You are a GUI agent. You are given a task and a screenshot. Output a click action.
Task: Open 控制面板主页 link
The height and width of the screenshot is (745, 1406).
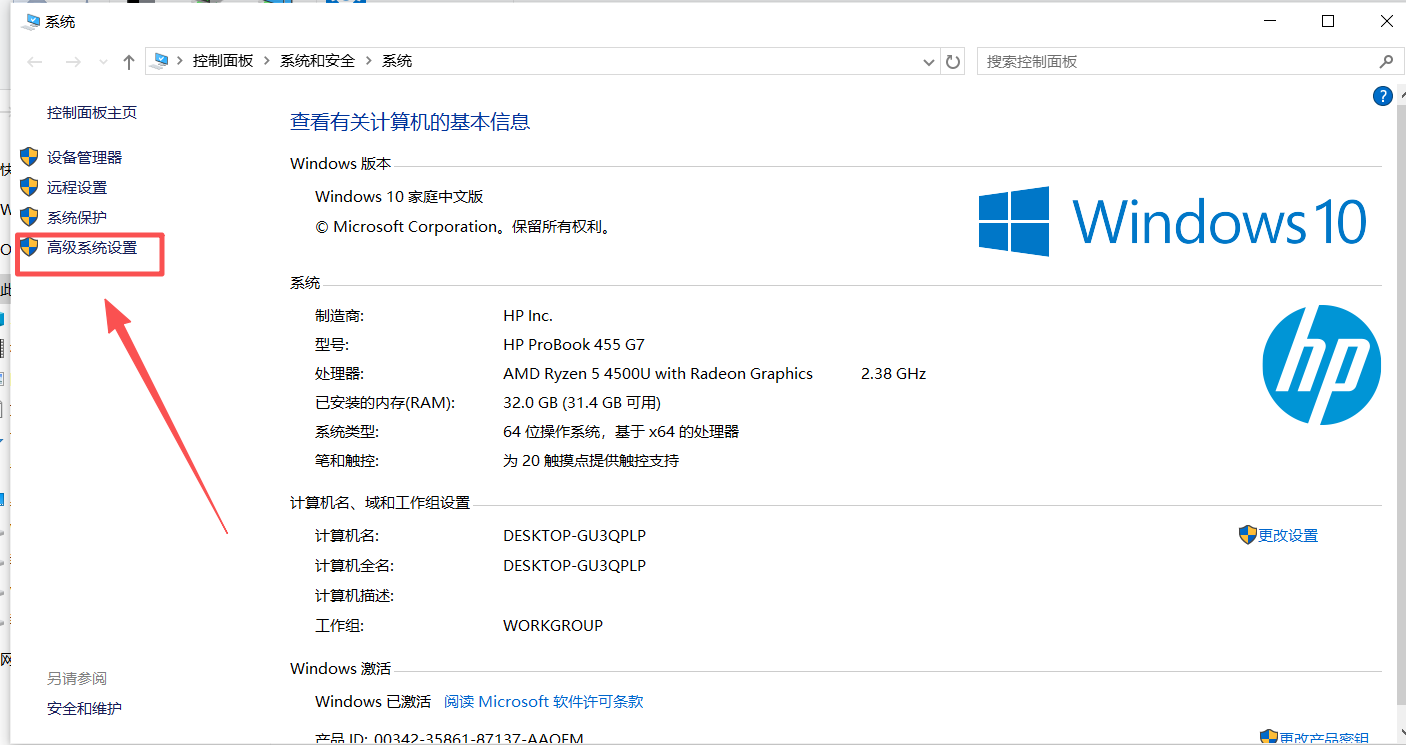(x=92, y=113)
